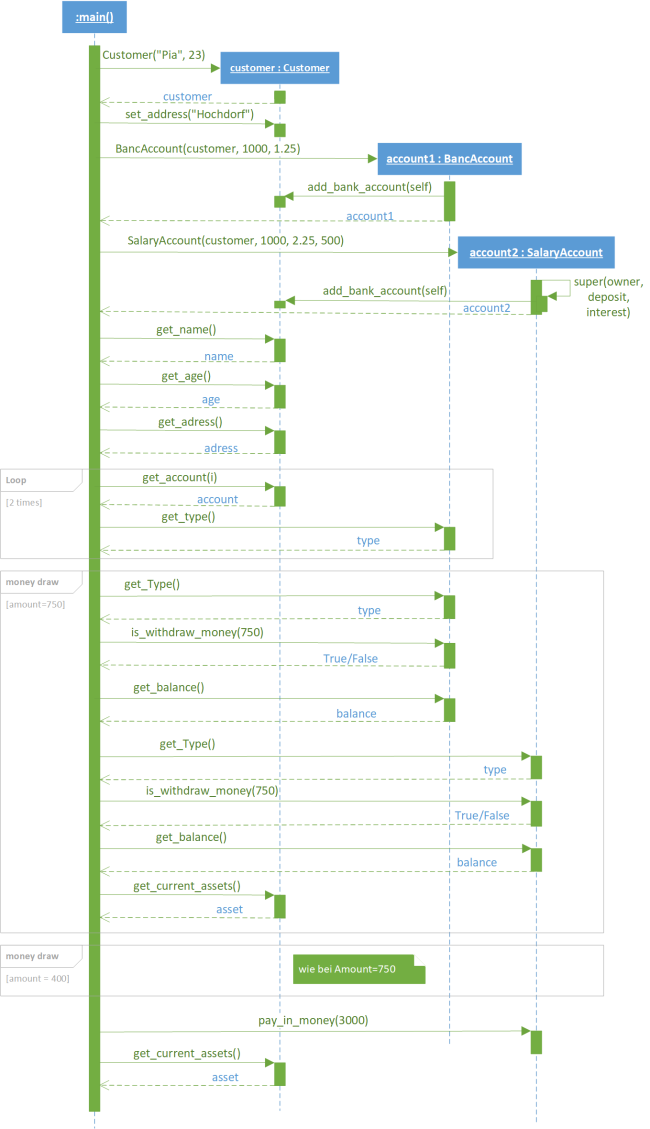Click the Customer("Pia", 23) message label
The height and width of the screenshot is (1129, 650).
[153, 55]
